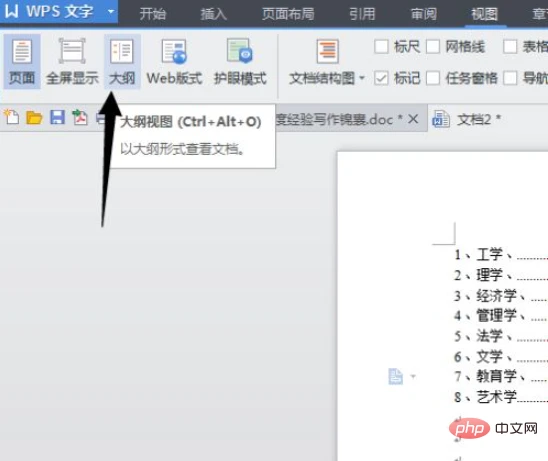Viewport: 548px width, 461px height.
Task: Toggle the 网格线 gridlines checkbox
Action: 433,46
